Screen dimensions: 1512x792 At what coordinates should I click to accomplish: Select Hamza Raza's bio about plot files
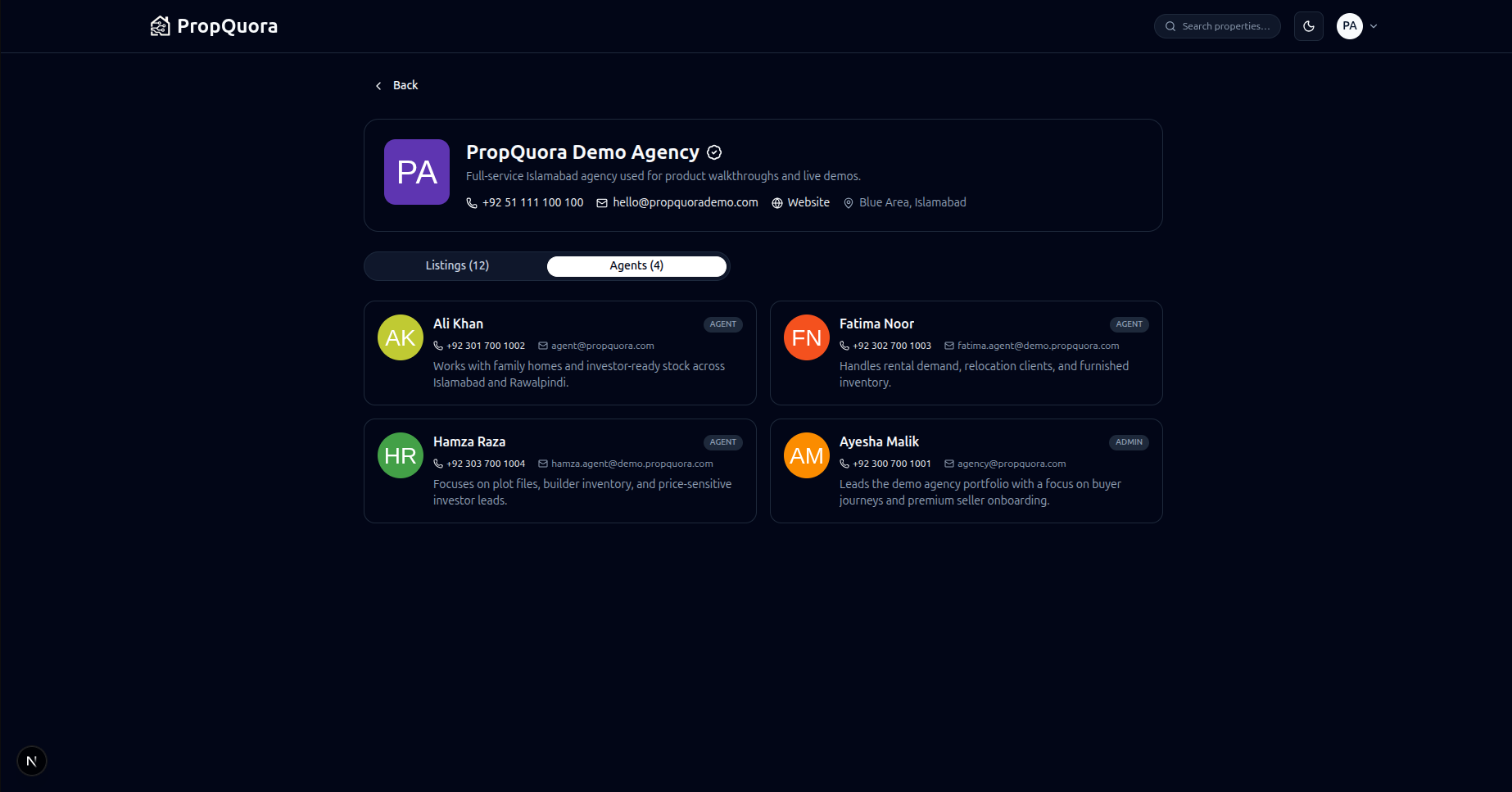pos(582,492)
